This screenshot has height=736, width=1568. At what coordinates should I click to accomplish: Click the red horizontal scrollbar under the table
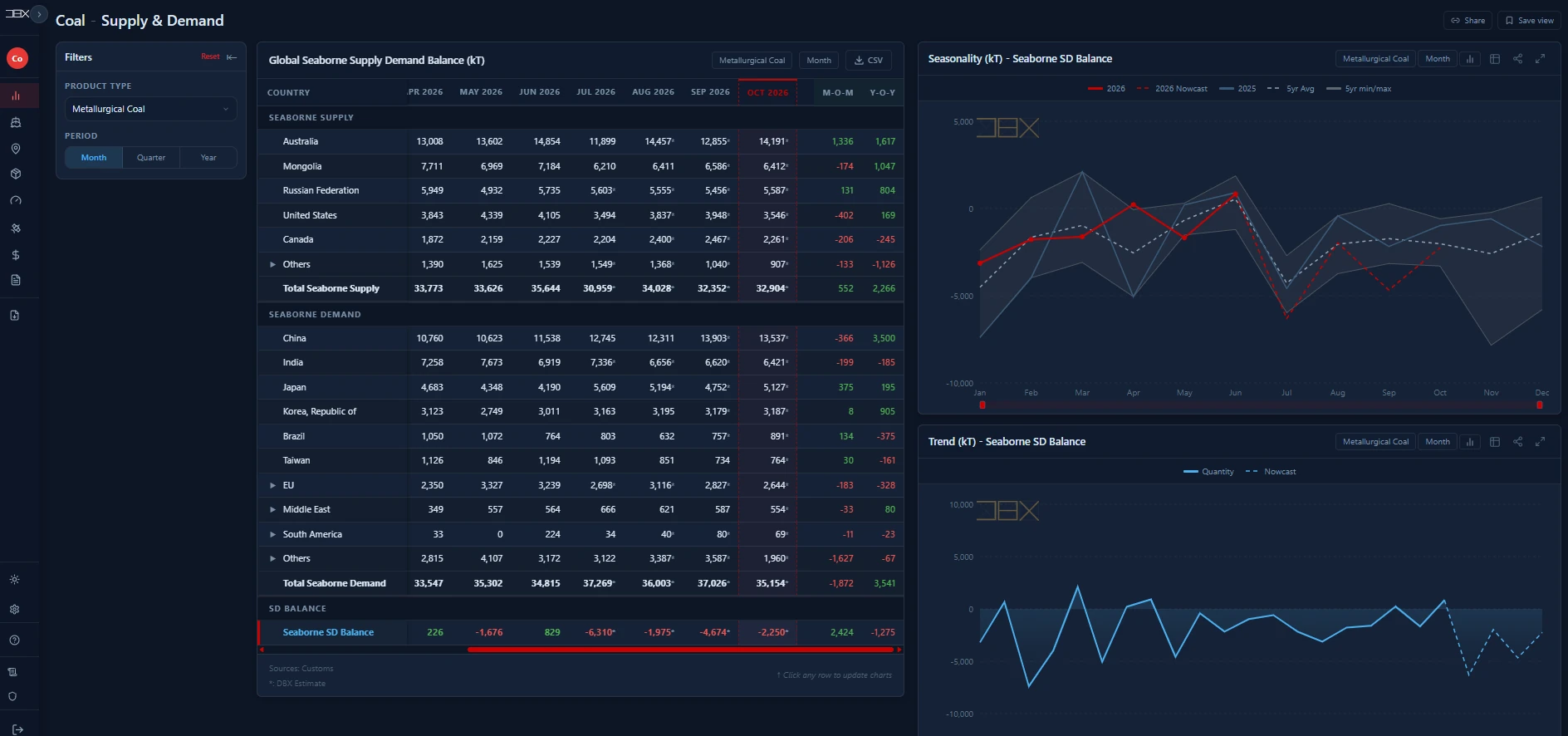point(681,650)
